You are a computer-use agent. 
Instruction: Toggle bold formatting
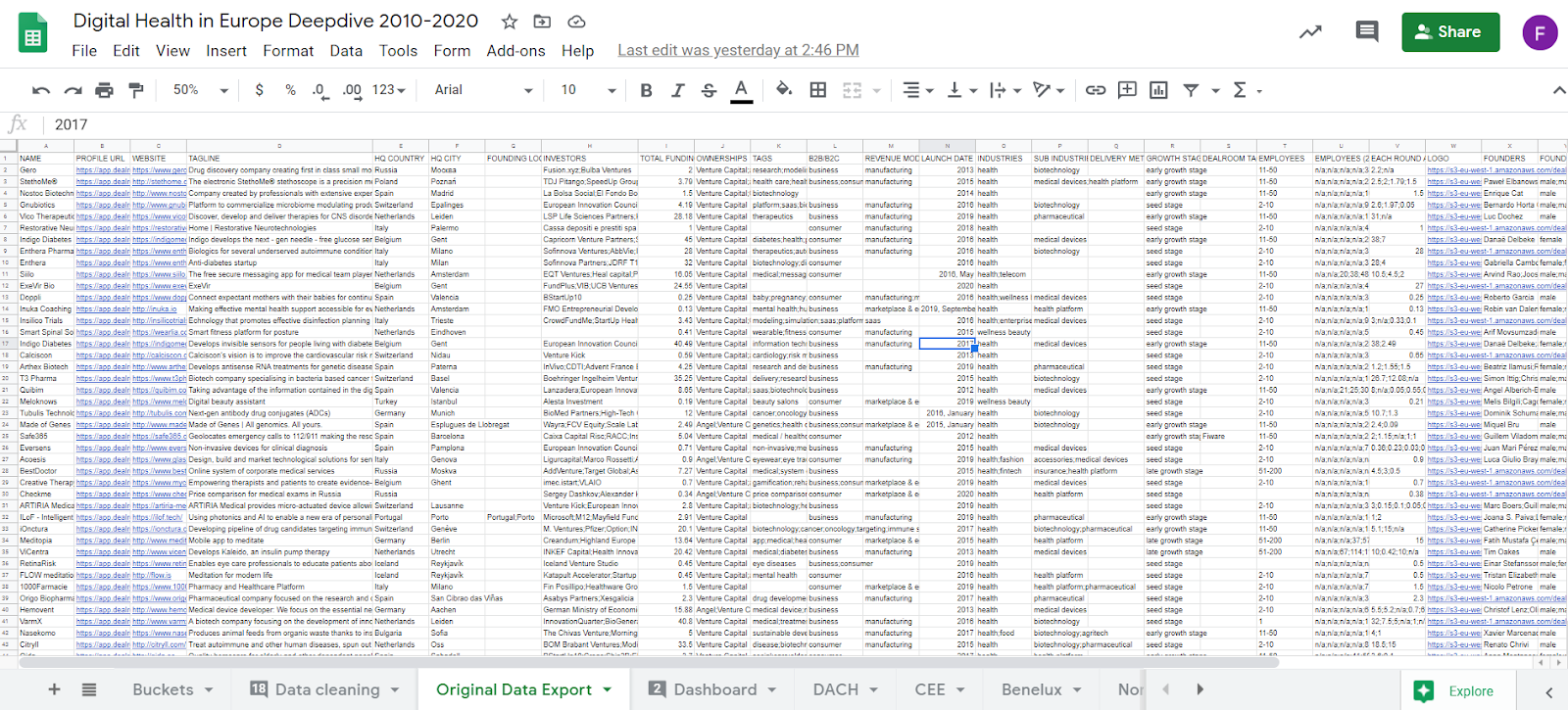pyautogui.click(x=646, y=90)
